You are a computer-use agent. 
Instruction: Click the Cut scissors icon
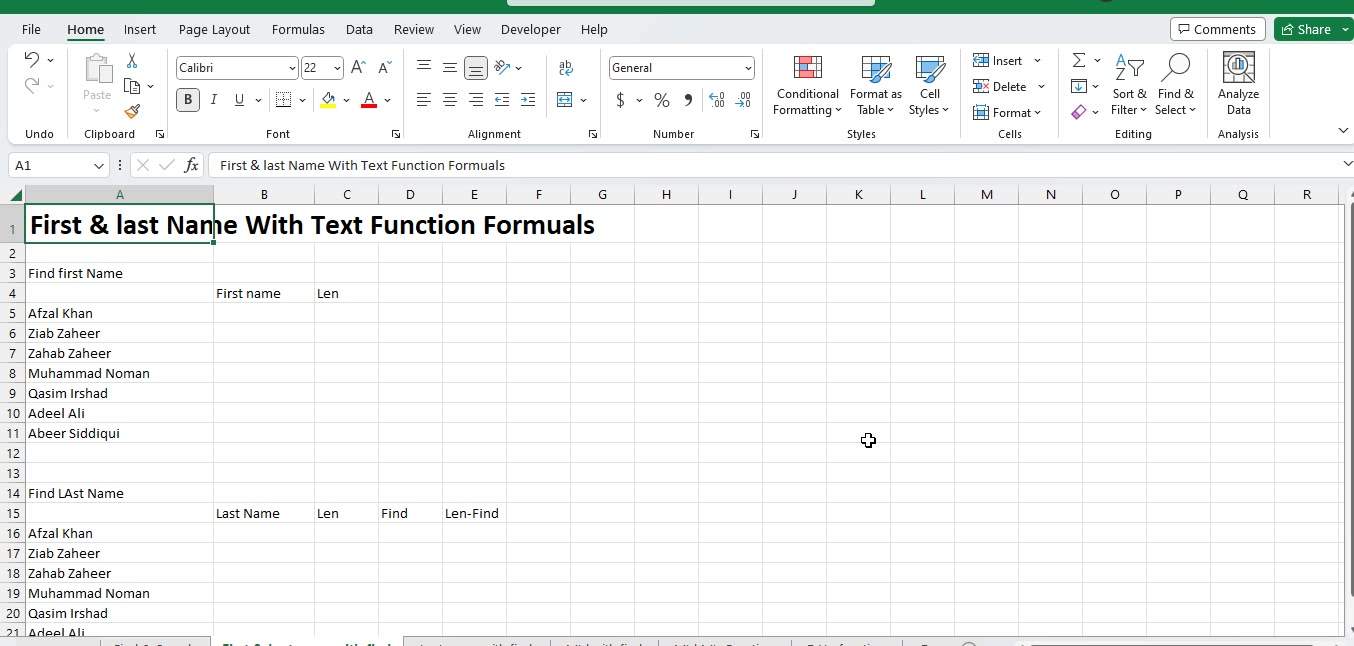[132, 61]
